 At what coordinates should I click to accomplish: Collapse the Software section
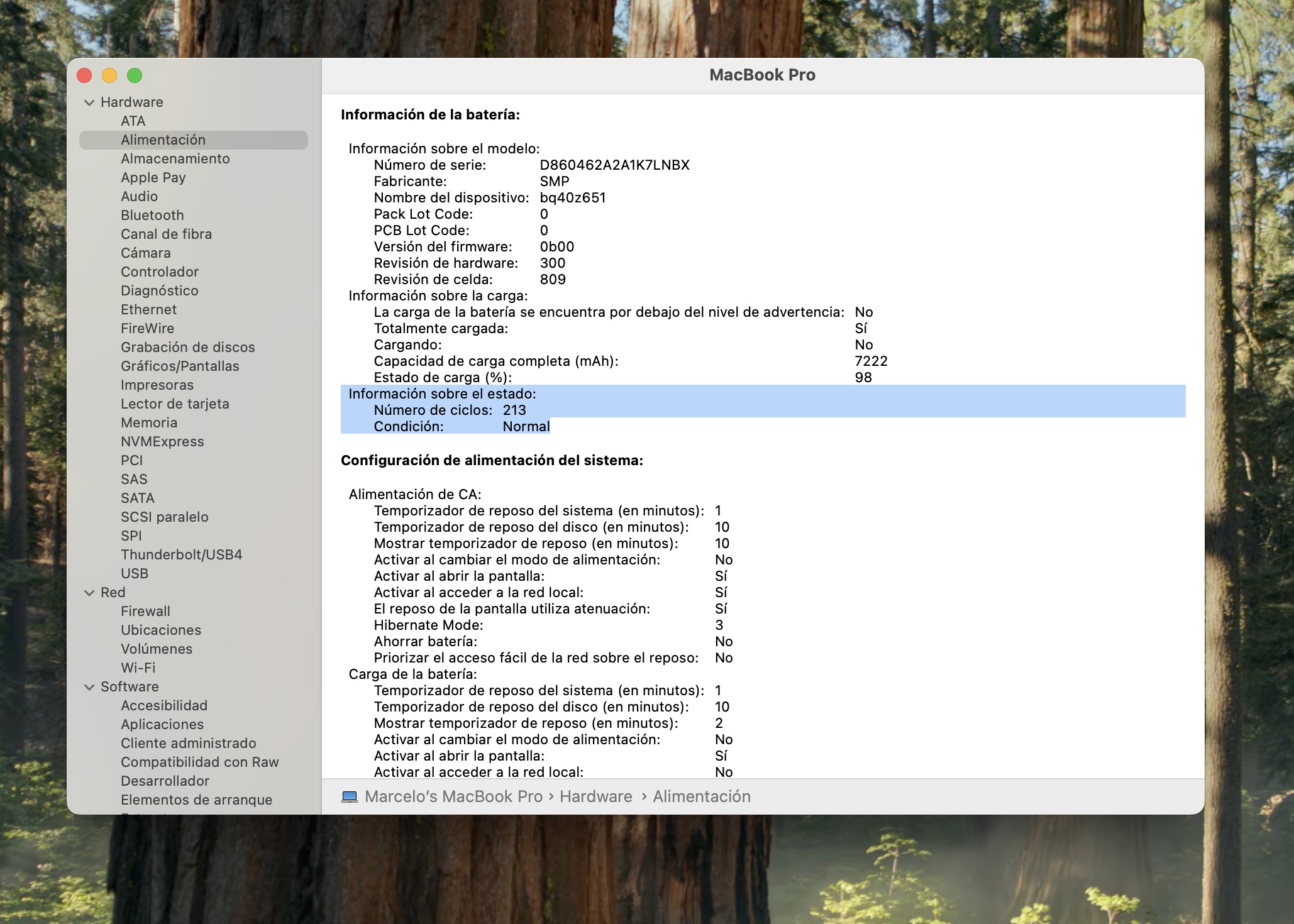pyautogui.click(x=89, y=687)
